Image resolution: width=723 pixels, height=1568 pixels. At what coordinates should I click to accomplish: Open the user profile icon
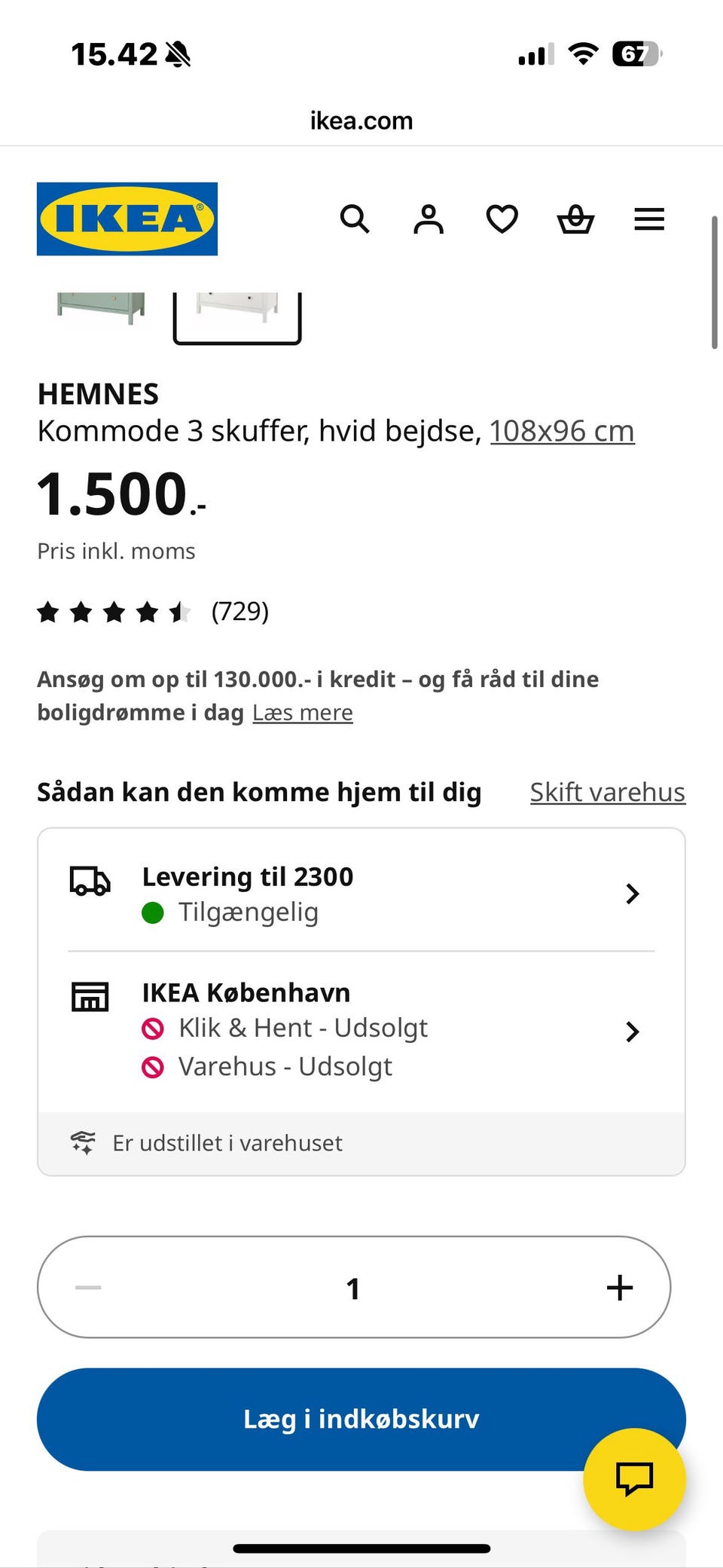click(428, 219)
